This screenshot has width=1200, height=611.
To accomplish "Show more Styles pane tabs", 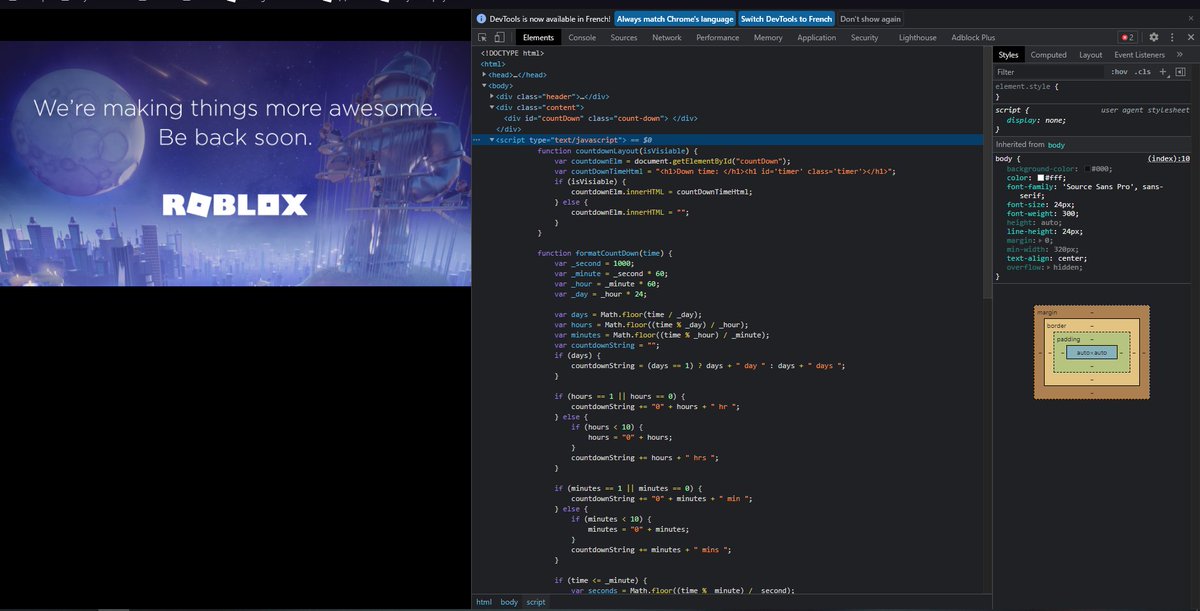I will coord(1181,55).
